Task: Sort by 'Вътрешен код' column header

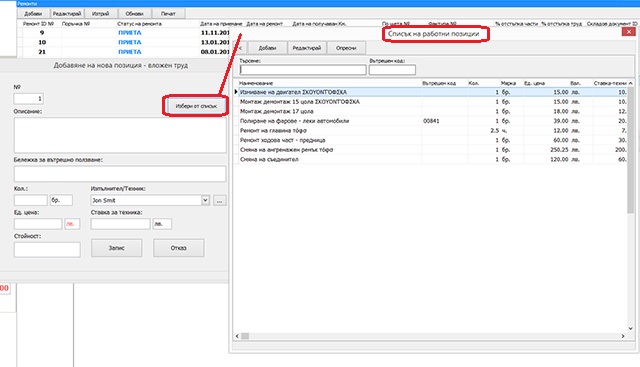Action: click(x=439, y=83)
